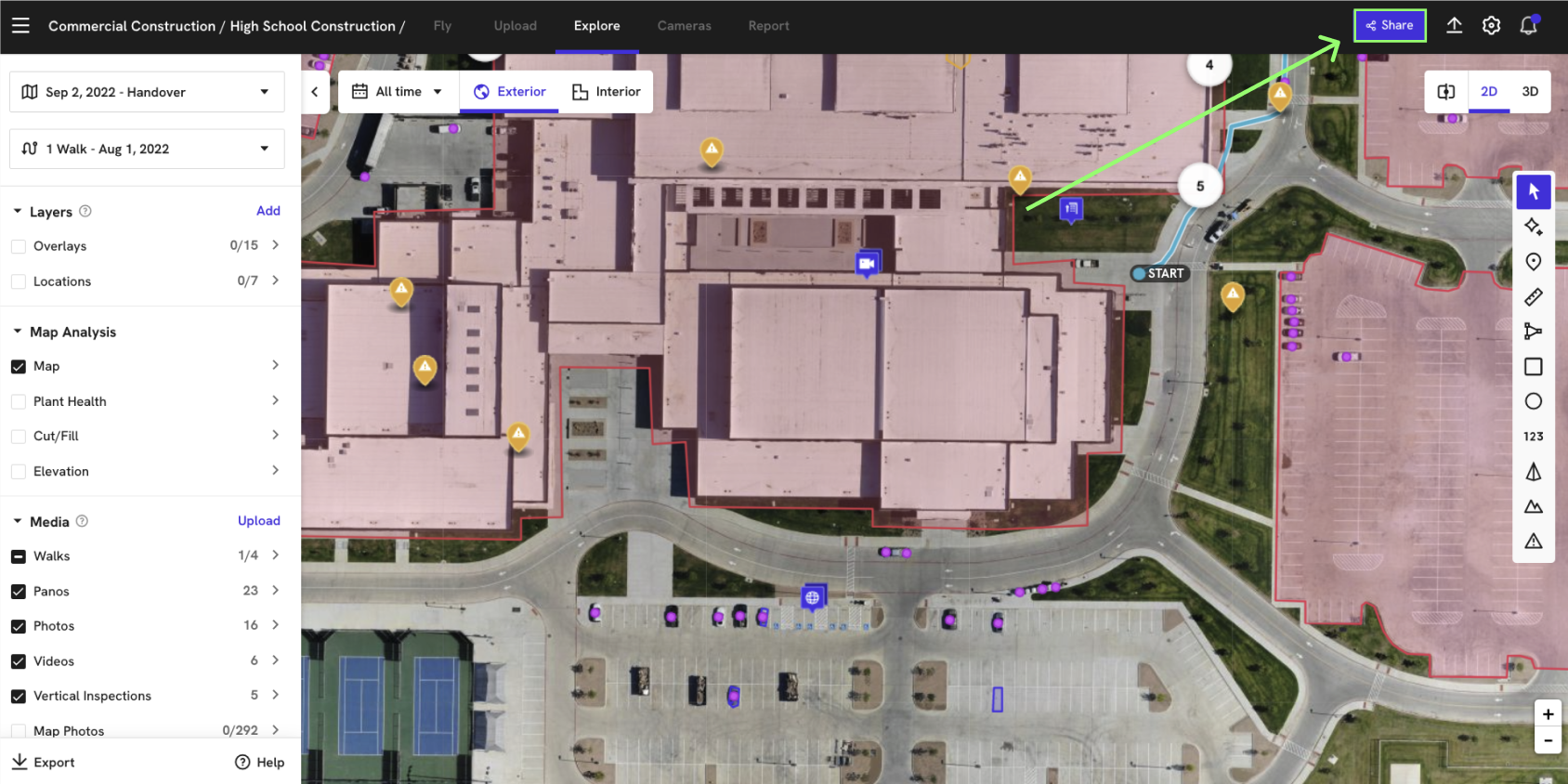1568x784 pixels.
Task: Open the All time date filter
Action: (x=398, y=92)
